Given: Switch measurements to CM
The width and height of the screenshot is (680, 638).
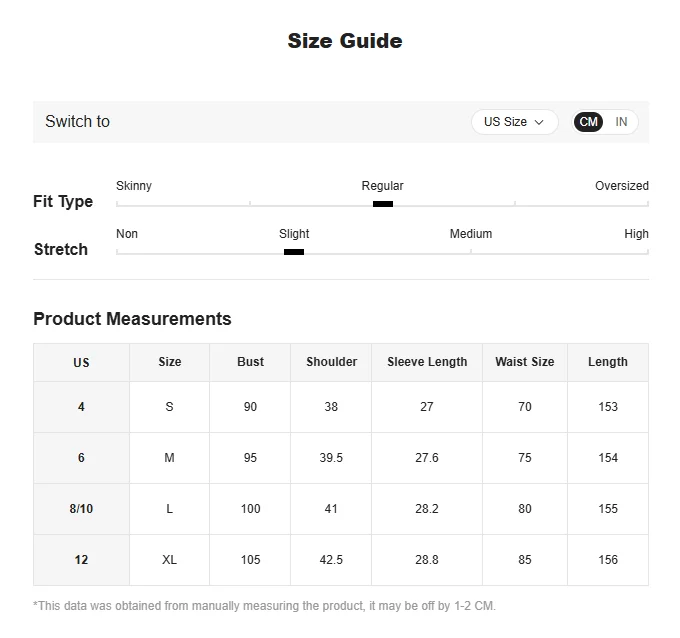Looking at the screenshot, I should click(589, 122).
